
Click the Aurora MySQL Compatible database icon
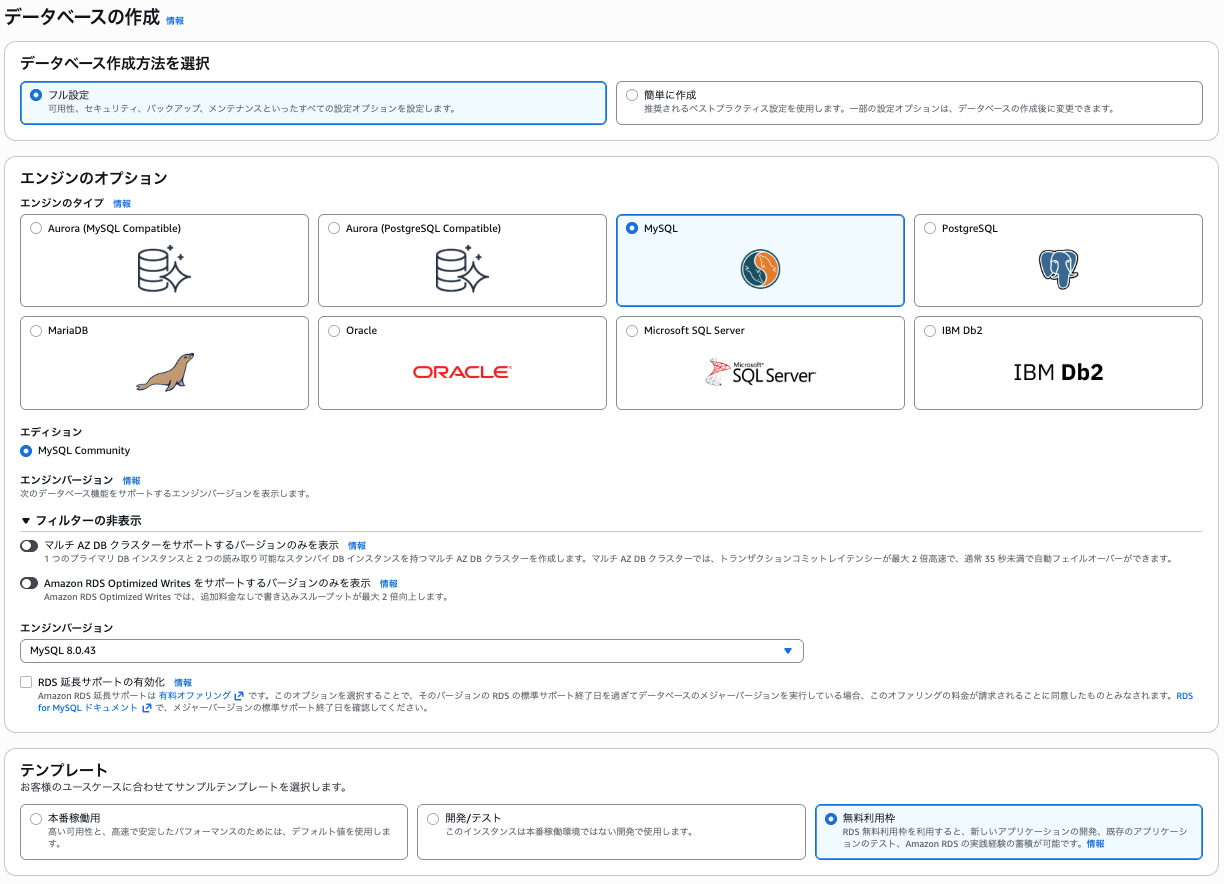click(x=164, y=269)
